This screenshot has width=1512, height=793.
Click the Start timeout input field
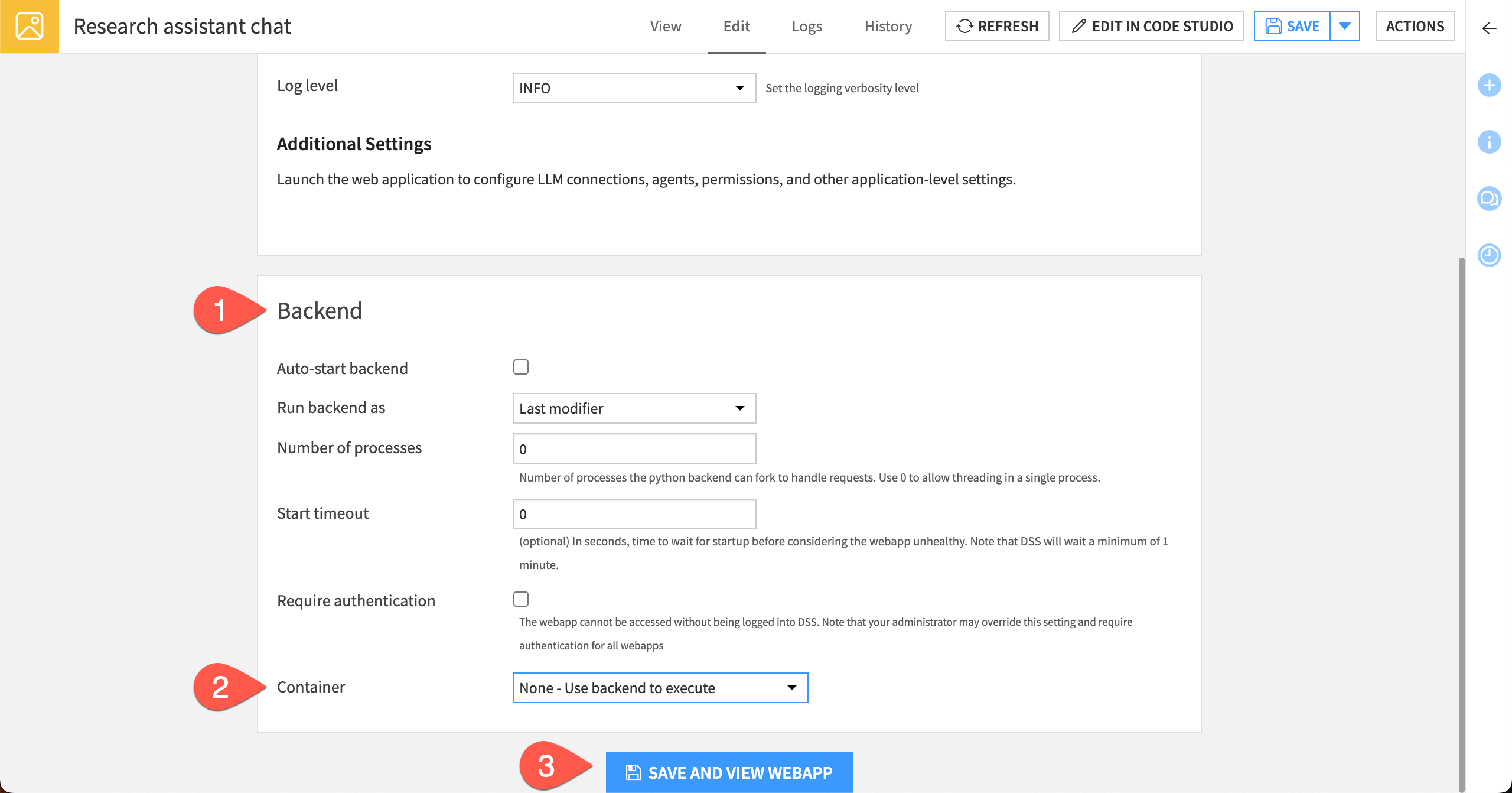[x=634, y=514]
